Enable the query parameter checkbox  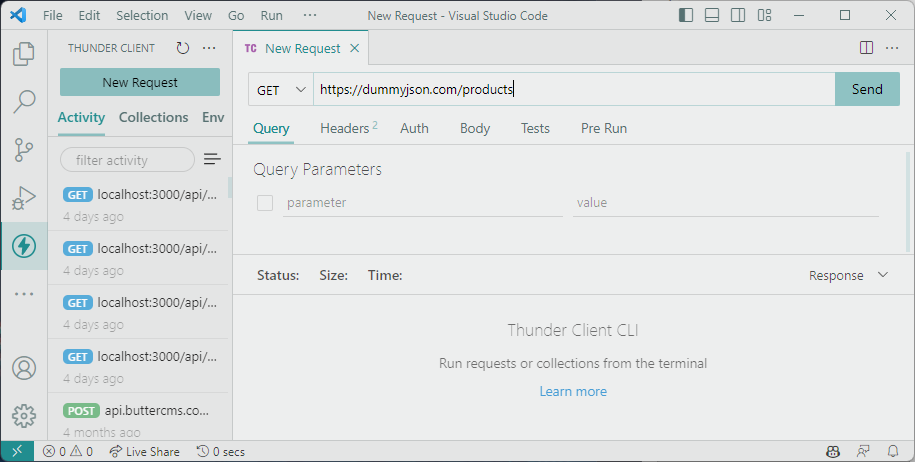click(265, 203)
